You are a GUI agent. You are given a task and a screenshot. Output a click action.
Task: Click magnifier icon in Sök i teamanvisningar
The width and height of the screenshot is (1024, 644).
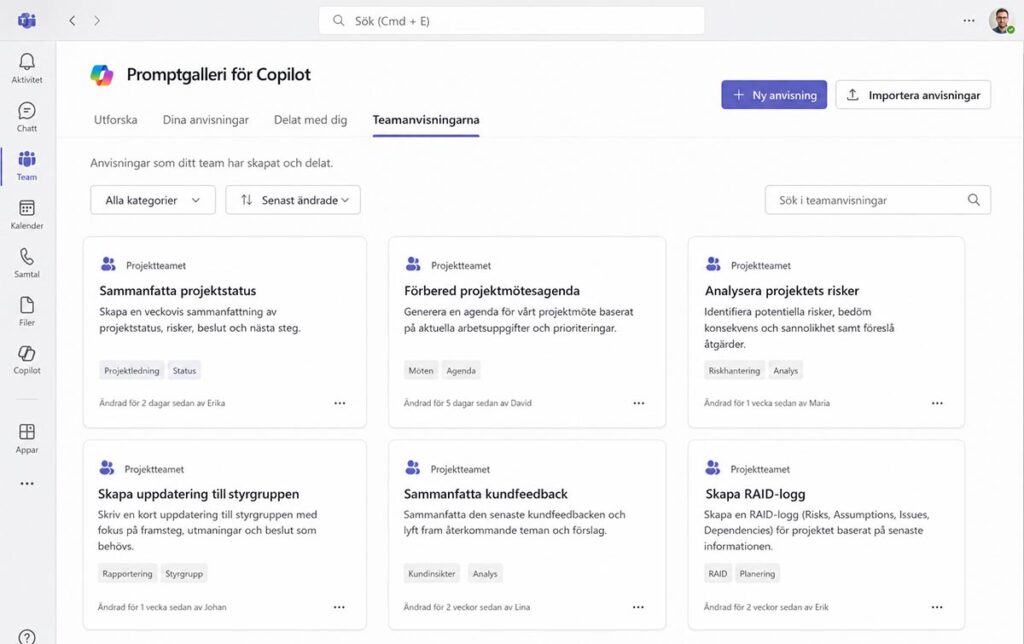click(x=974, y=200)
